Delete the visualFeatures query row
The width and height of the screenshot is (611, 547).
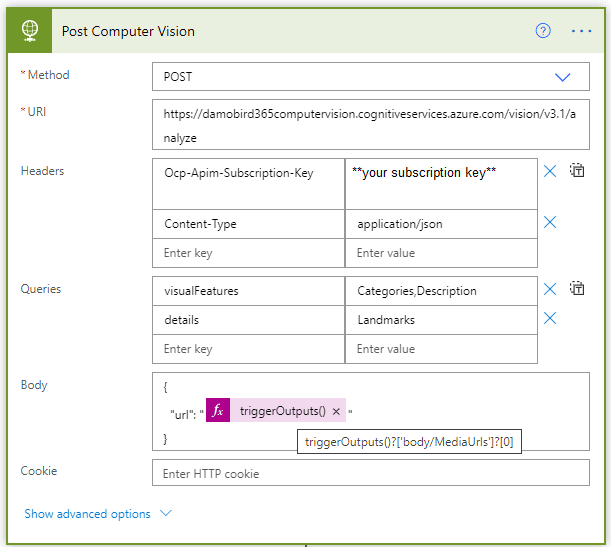[549, 290]
